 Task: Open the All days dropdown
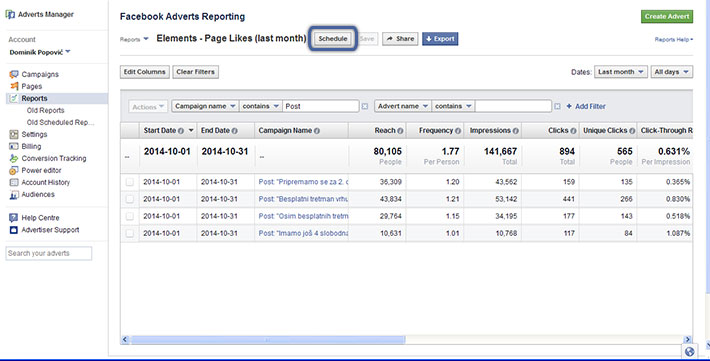[x=672, y=72]
